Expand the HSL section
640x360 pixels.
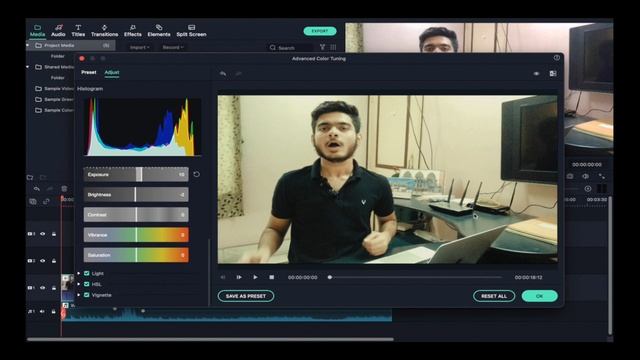tap(79, 284)
